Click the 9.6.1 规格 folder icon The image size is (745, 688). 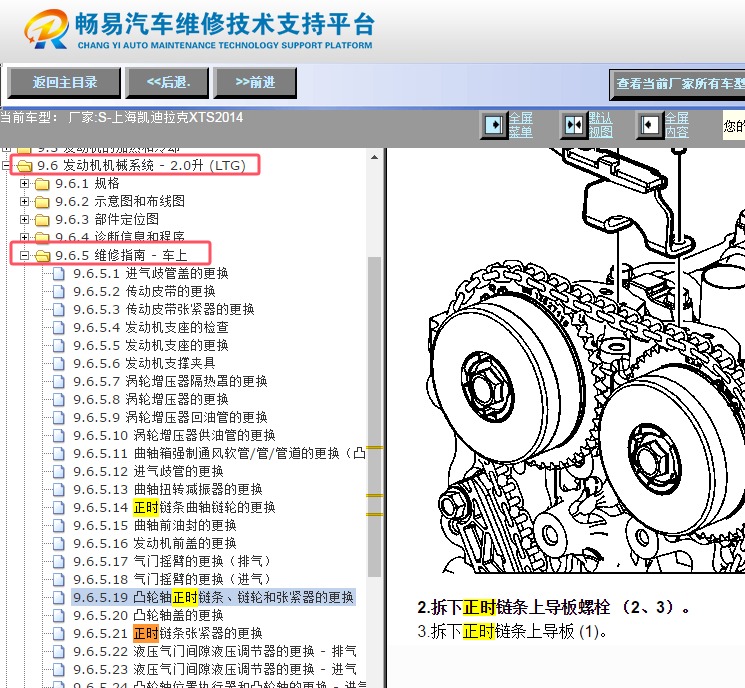tap(42, 184)
